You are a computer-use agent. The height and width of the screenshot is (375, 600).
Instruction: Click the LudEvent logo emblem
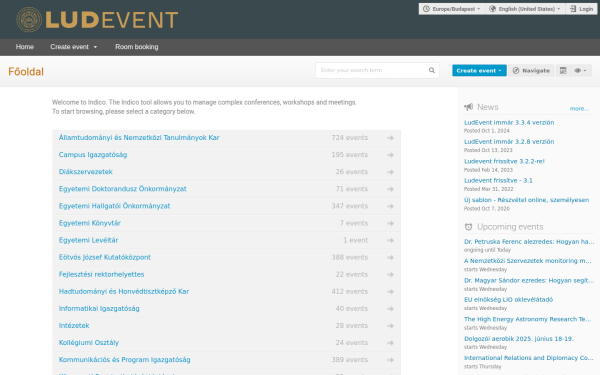point(29,20)
